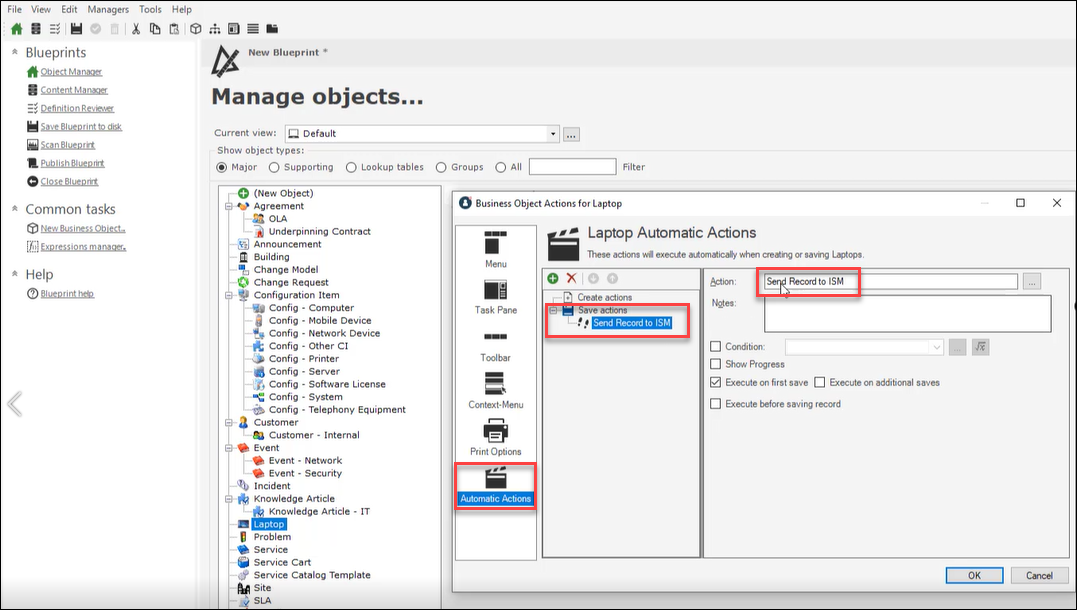Open the Context-Menu actions section

[495, 391]
